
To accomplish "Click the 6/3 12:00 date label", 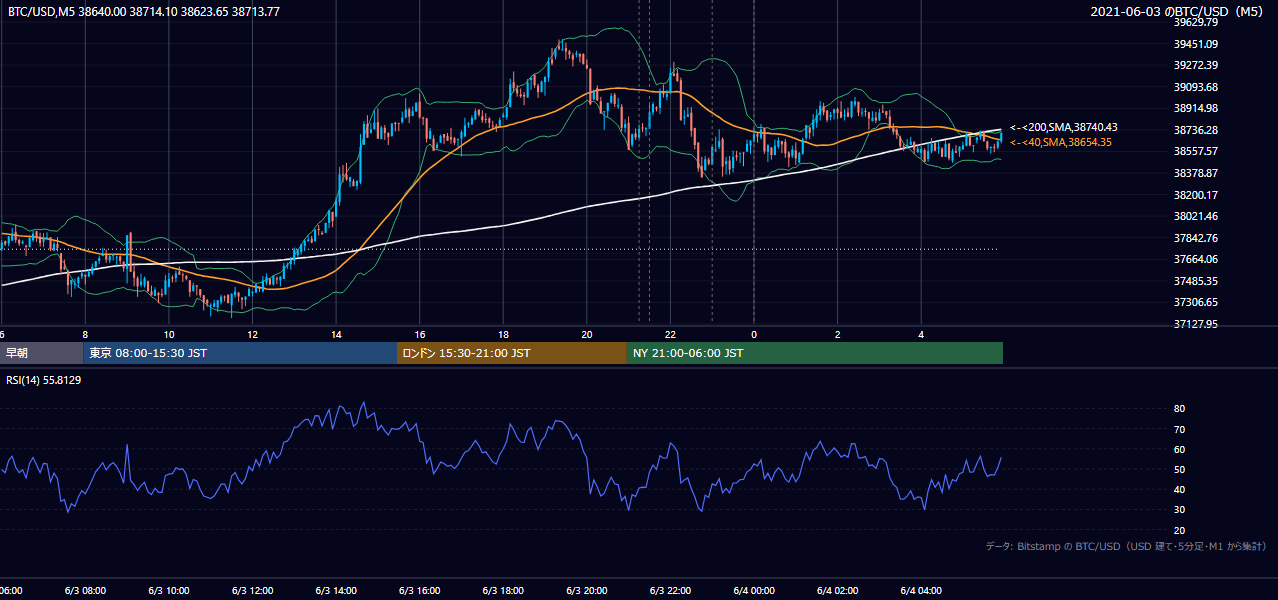I will 252,591.
